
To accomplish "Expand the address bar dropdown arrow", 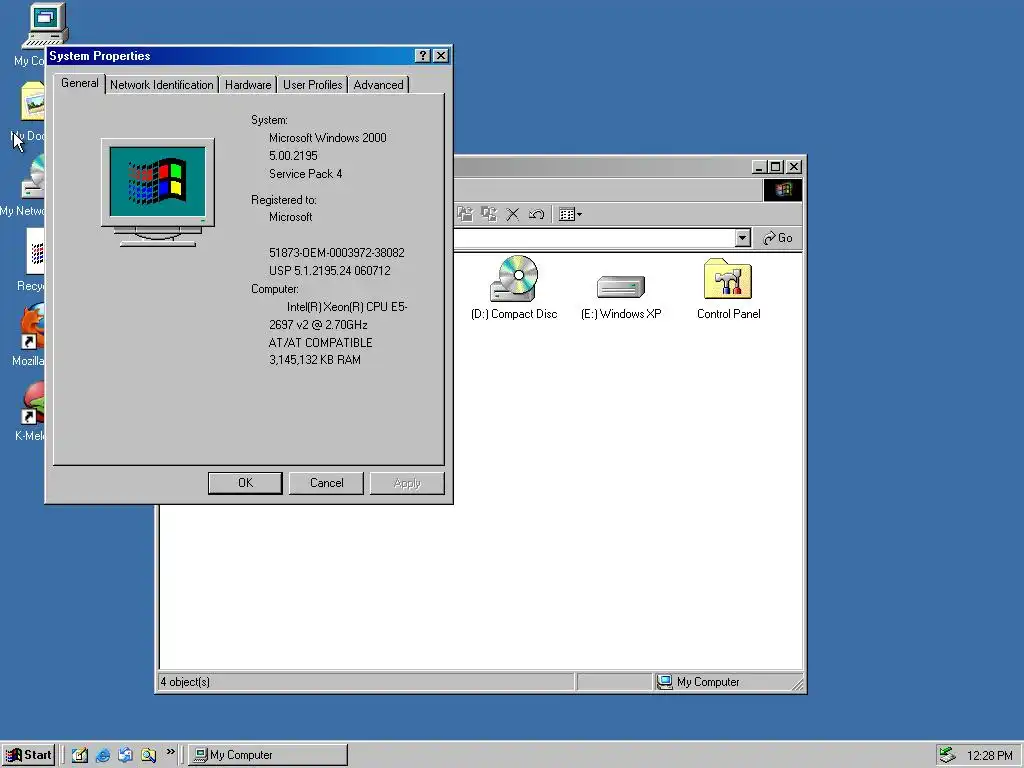I will [x=743, y=238].
